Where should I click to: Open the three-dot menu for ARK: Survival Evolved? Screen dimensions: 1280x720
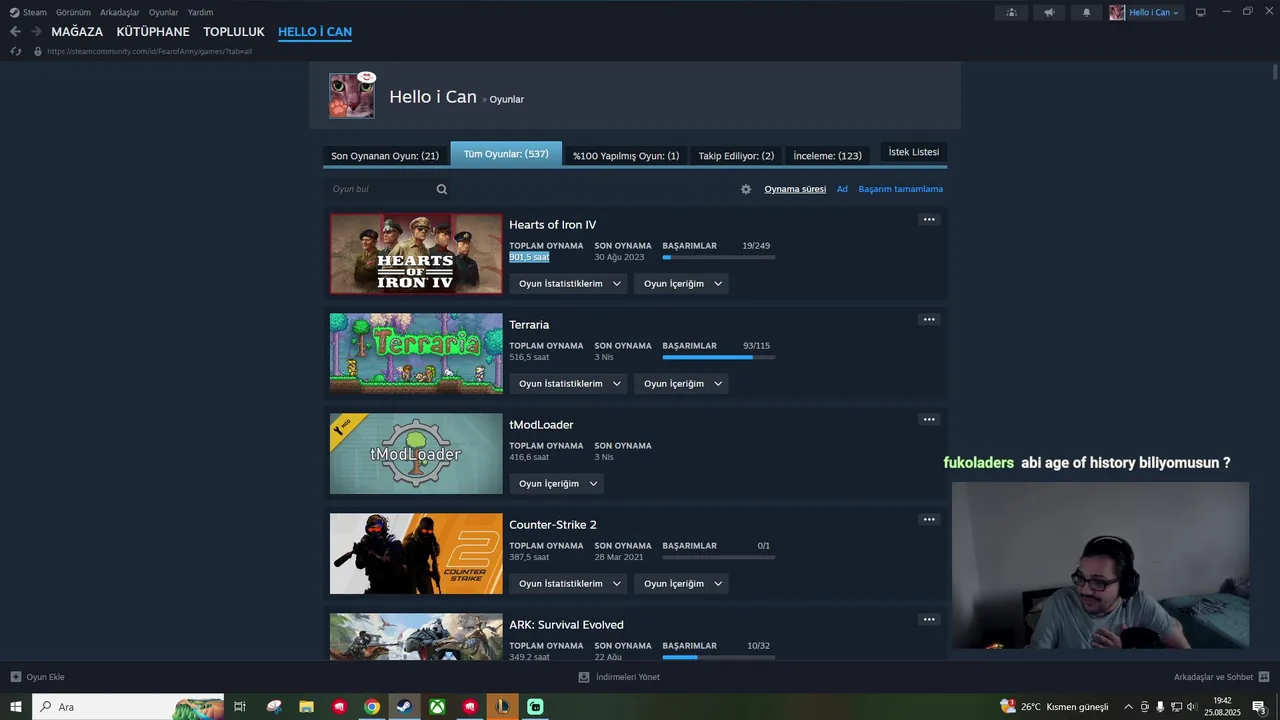click(929, 619)
